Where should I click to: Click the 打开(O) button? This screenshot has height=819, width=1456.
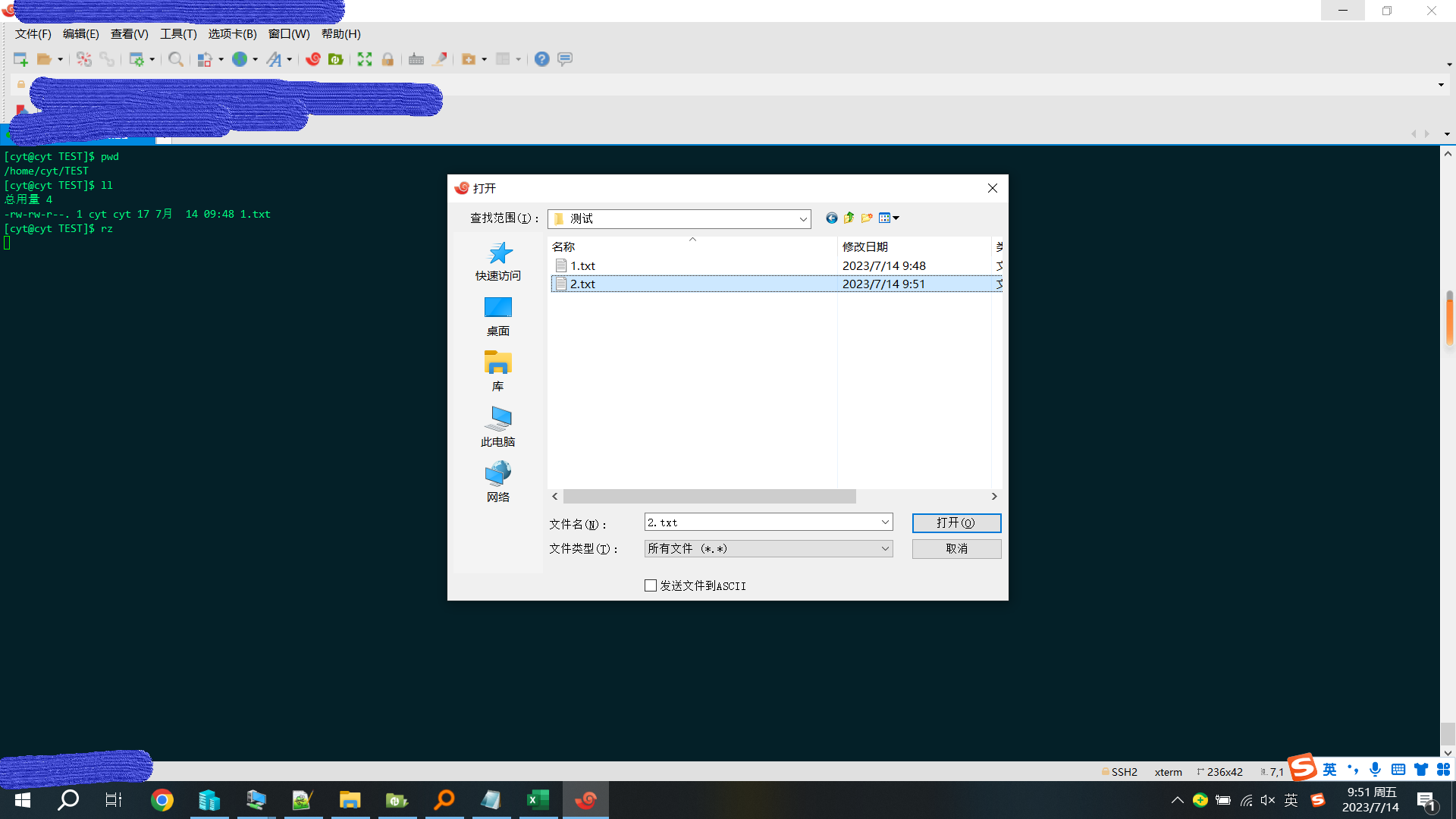(x=956, y=523)
